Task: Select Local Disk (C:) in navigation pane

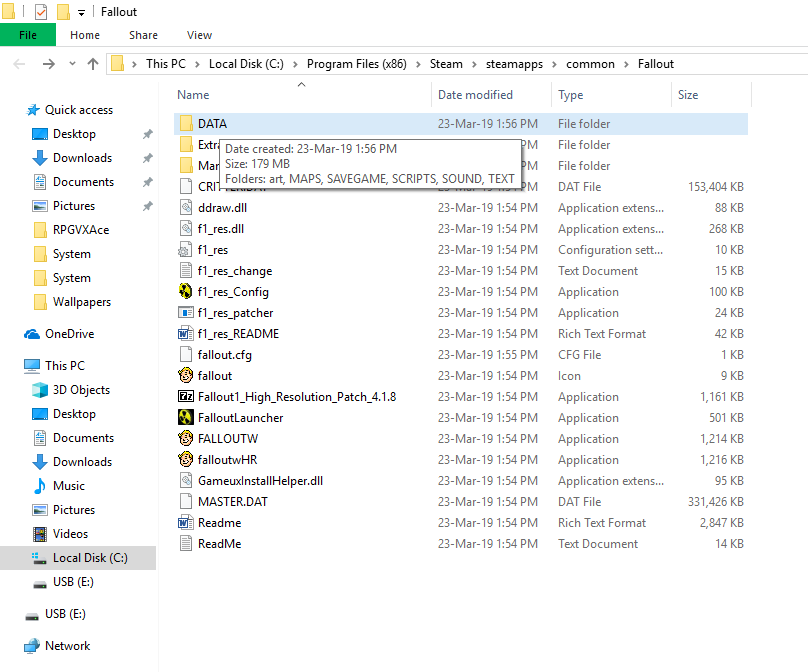Action: point(78,558)
